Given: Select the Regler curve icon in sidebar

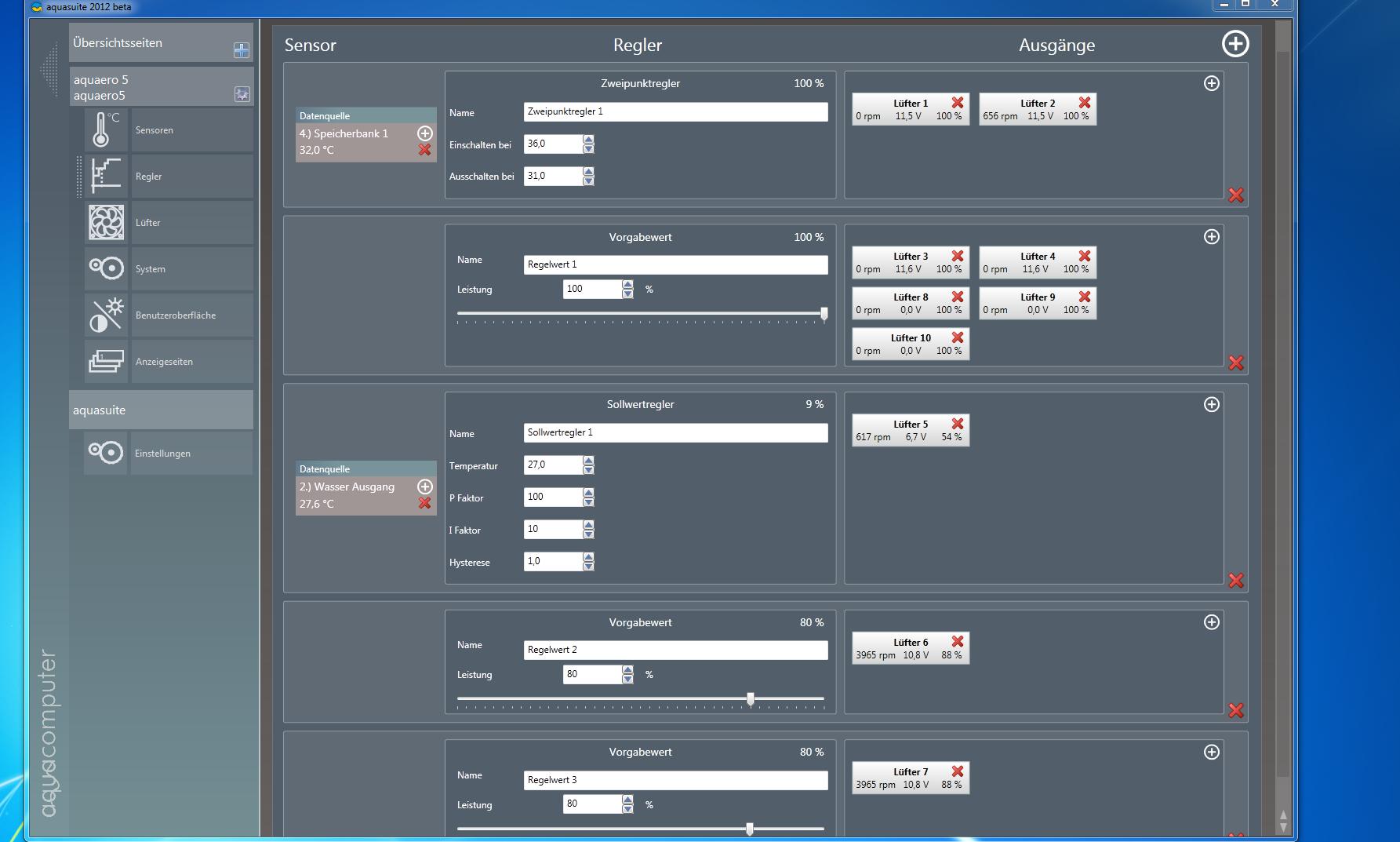Looking at the screenshot, I should (105, 177).
